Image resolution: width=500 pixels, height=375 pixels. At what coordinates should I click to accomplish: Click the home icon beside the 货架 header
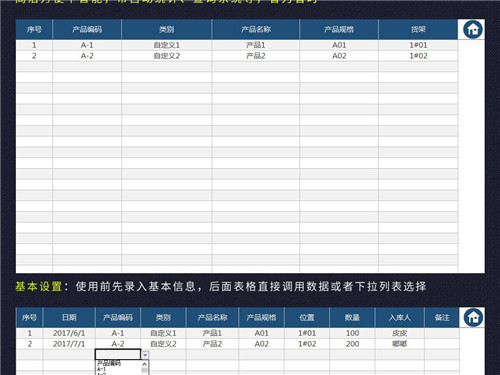click(473, 30)
